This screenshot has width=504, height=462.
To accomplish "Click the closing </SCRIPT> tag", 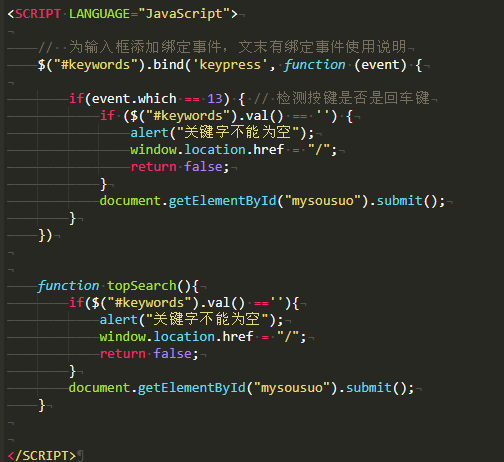I will [x=42, y=456].
